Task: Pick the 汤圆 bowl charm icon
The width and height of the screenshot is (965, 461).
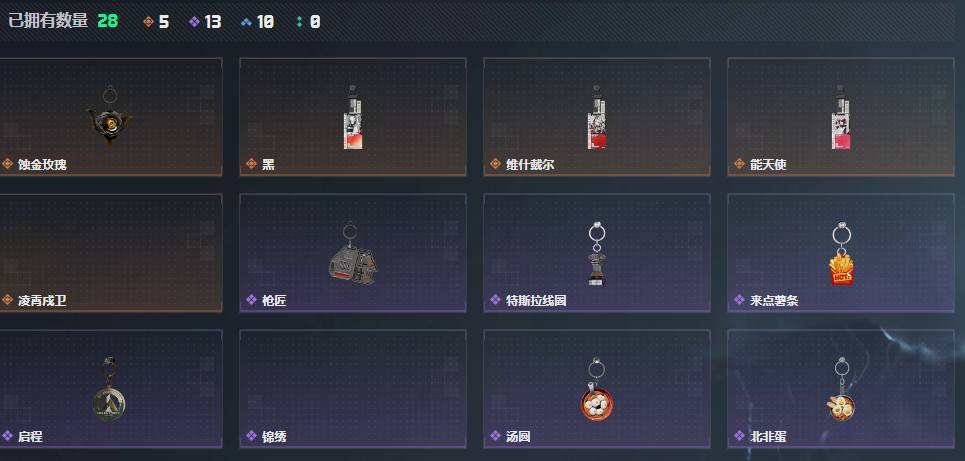Action: [x=596, y=390]
